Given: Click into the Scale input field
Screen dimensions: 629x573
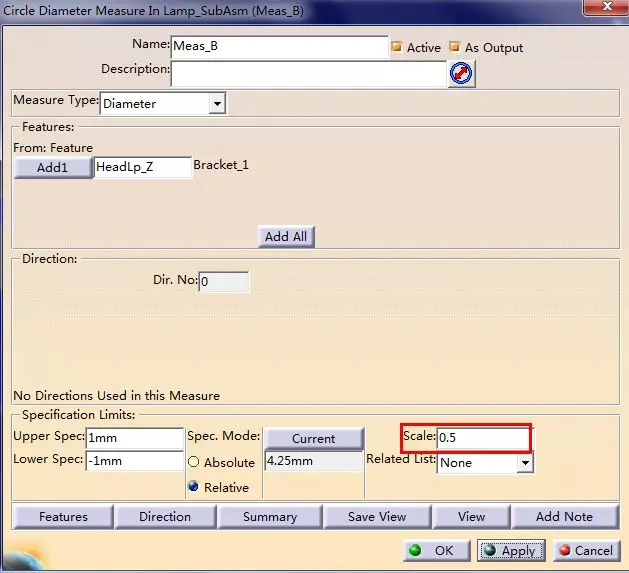Looking at the screenshot, I should (x=482, y=438).
